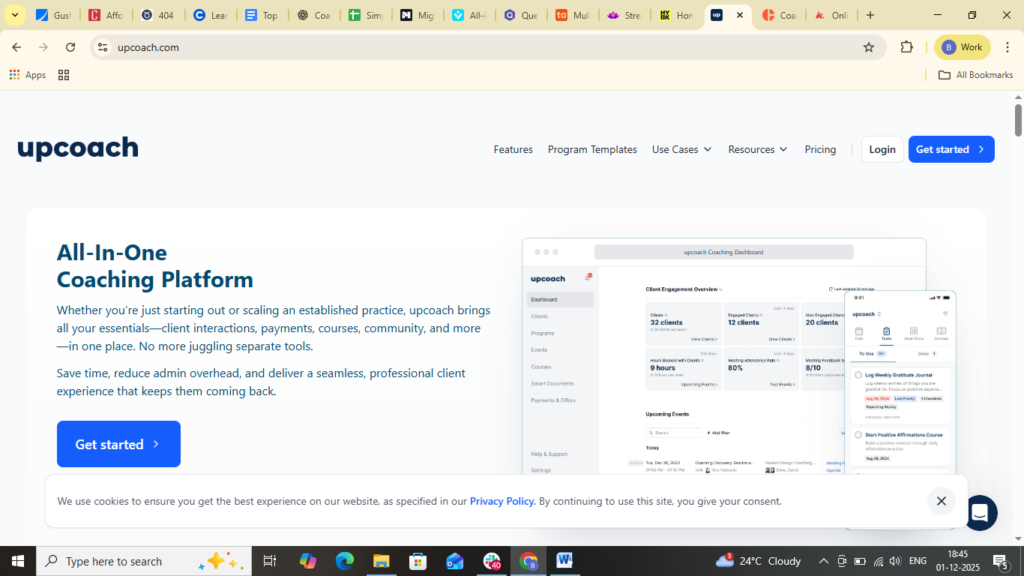Screen dimensions: 1024x576
Task: Click the large Get started hero button
Action: (118, 444)
